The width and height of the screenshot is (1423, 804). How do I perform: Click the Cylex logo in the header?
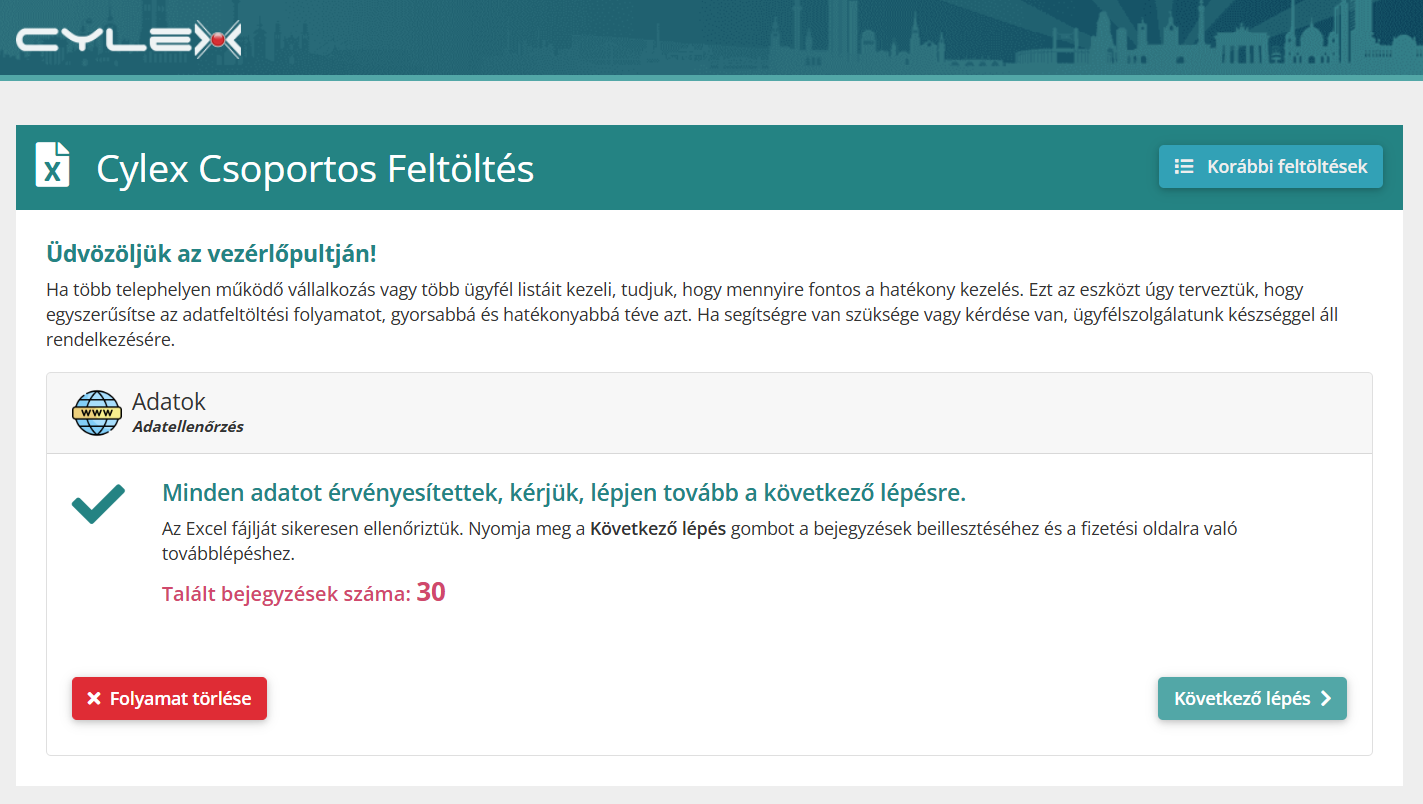point(129,40)
